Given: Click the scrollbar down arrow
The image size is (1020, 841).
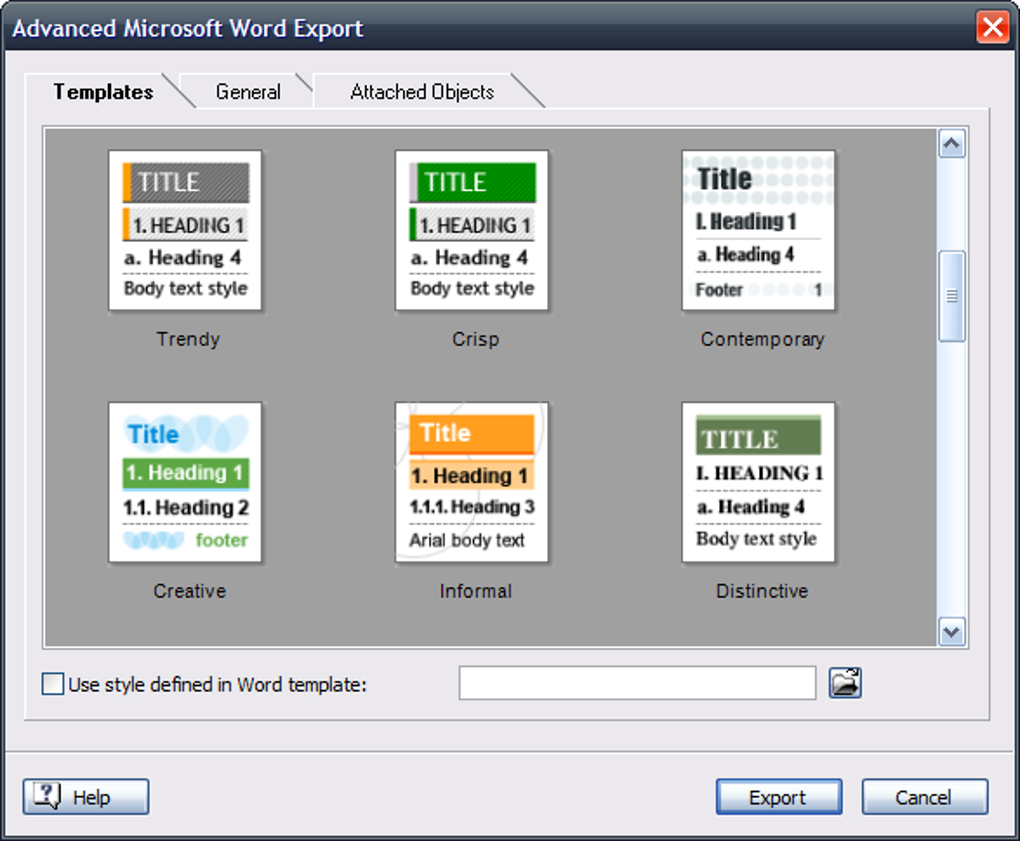Looking at the screenshot, I should [951, 633].
